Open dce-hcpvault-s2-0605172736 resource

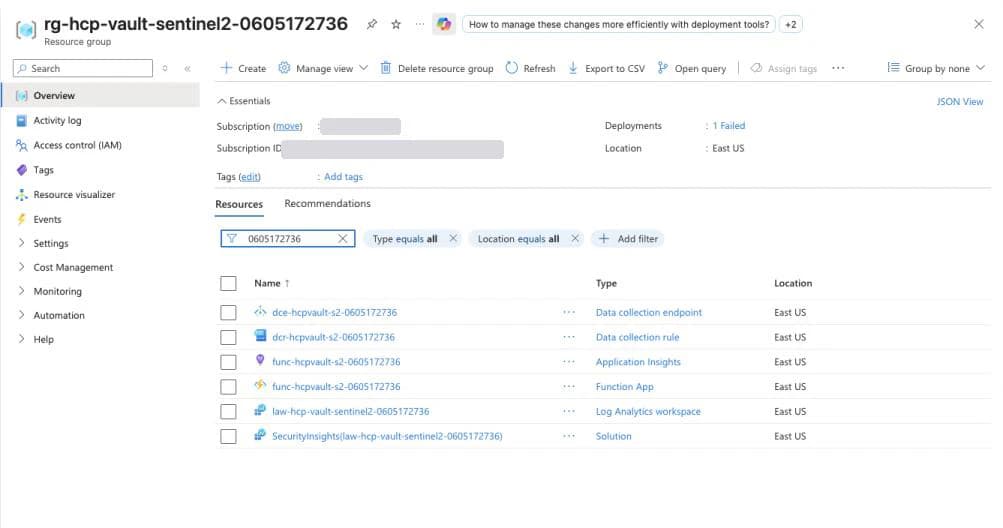335,312
